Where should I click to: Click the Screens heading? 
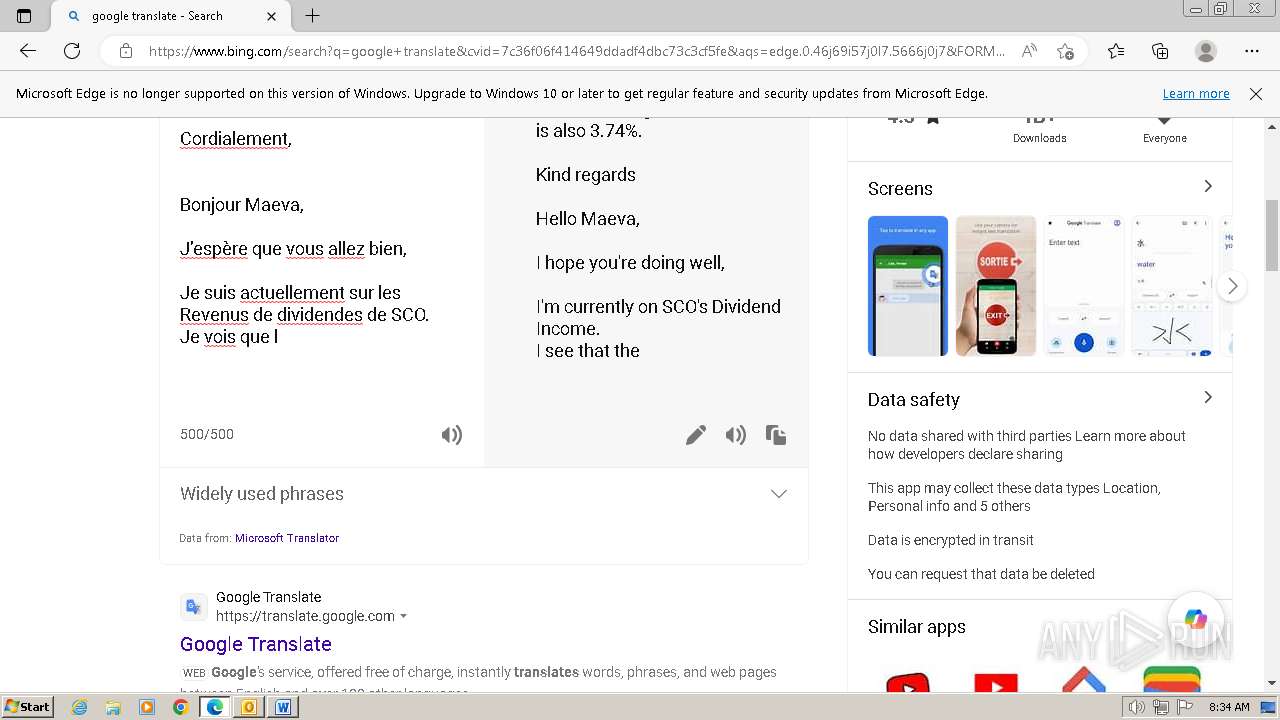pyautogui.click(x=900, y=189)
